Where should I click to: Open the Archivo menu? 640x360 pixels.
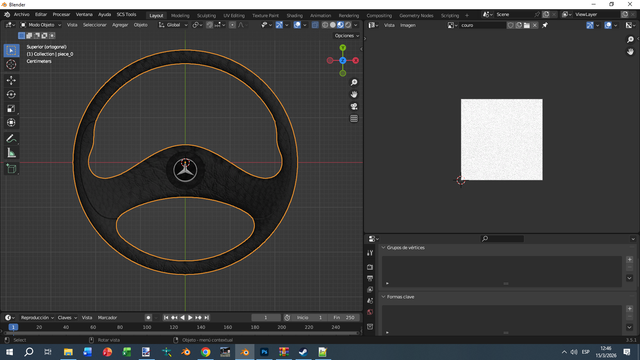point(22,15)
